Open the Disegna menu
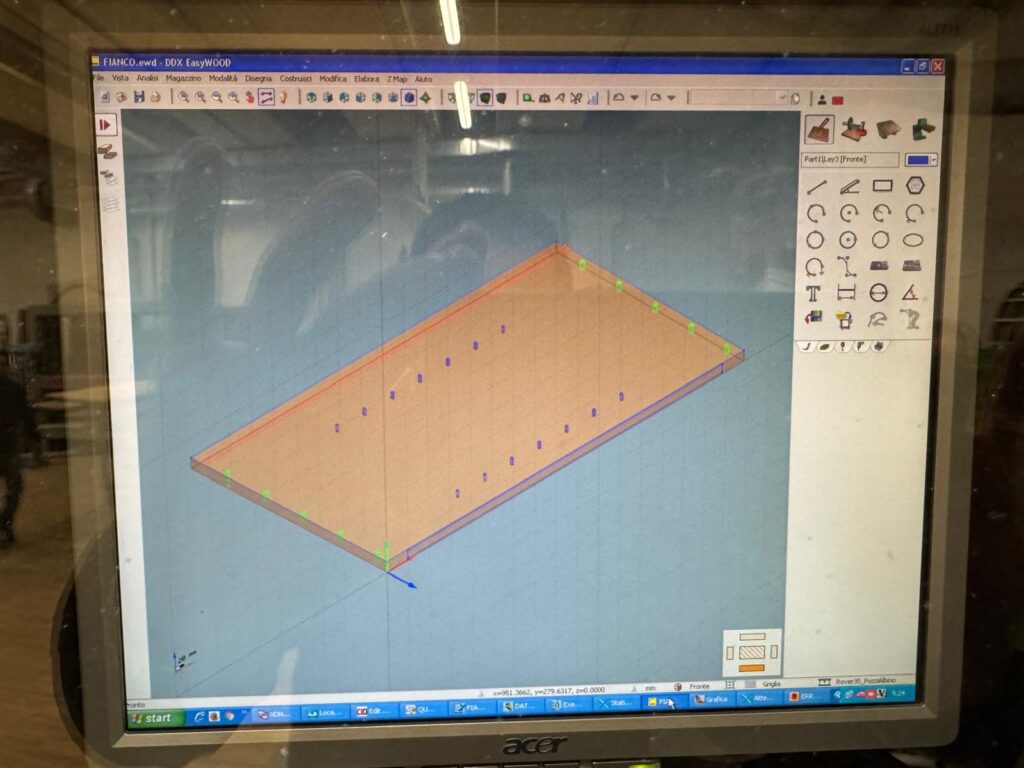The width and height of the screenshot is (1024, 768). point(257,78)
